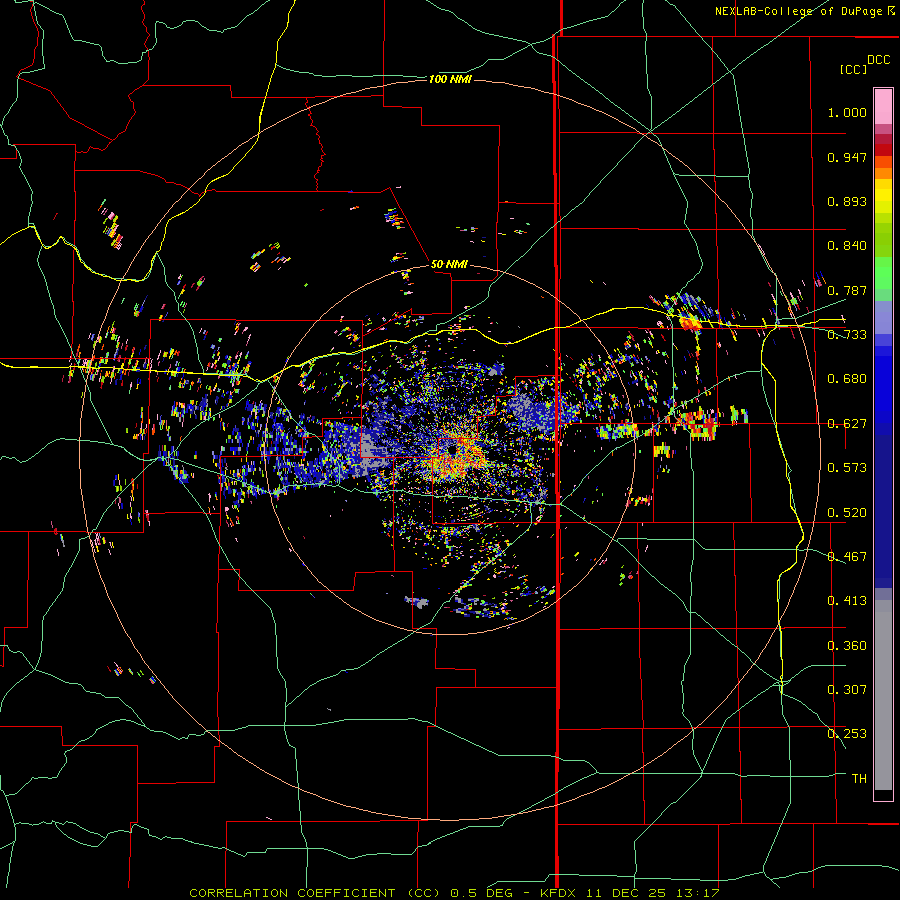Viewport: 900px width, 900px height.
Task: Click the 0.893 legend value
Action: pyautogui.click(x=847, y=201)
